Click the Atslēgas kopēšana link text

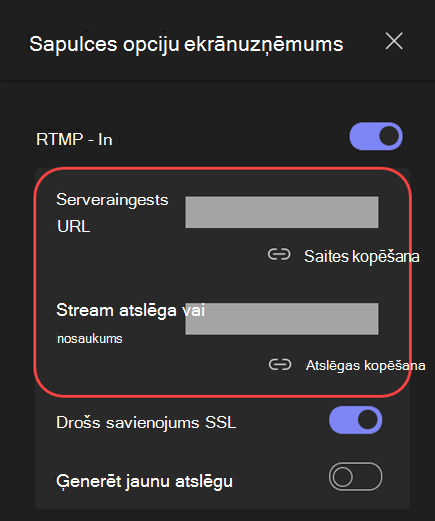click(x=366, y=365)
